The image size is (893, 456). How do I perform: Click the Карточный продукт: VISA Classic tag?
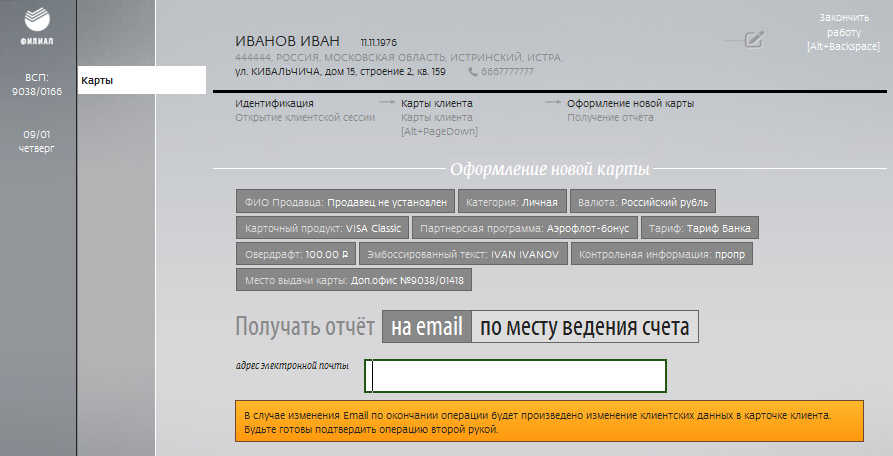(x=323, y=228)
